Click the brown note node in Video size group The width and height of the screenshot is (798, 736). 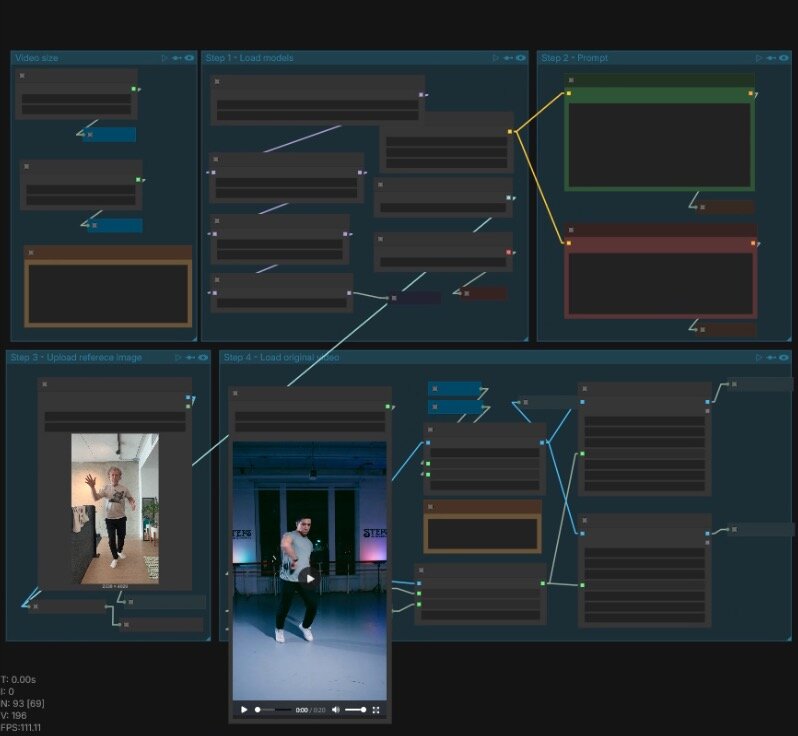tap(108, 286)
